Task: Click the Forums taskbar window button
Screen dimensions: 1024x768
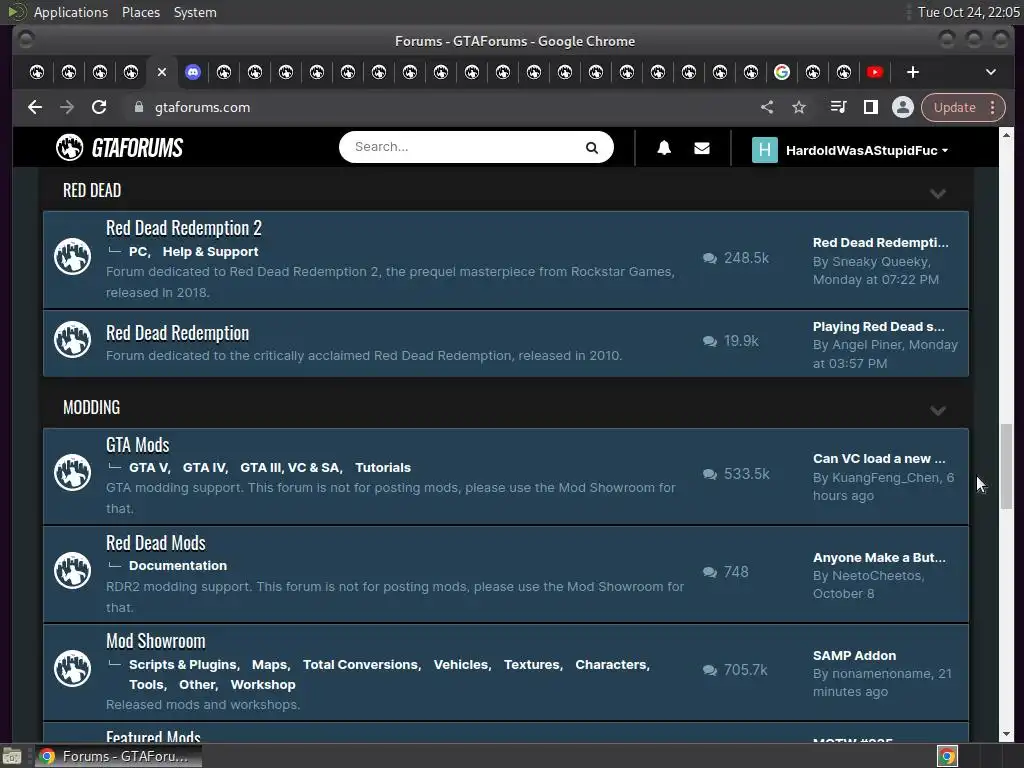Action: point(118,756)
